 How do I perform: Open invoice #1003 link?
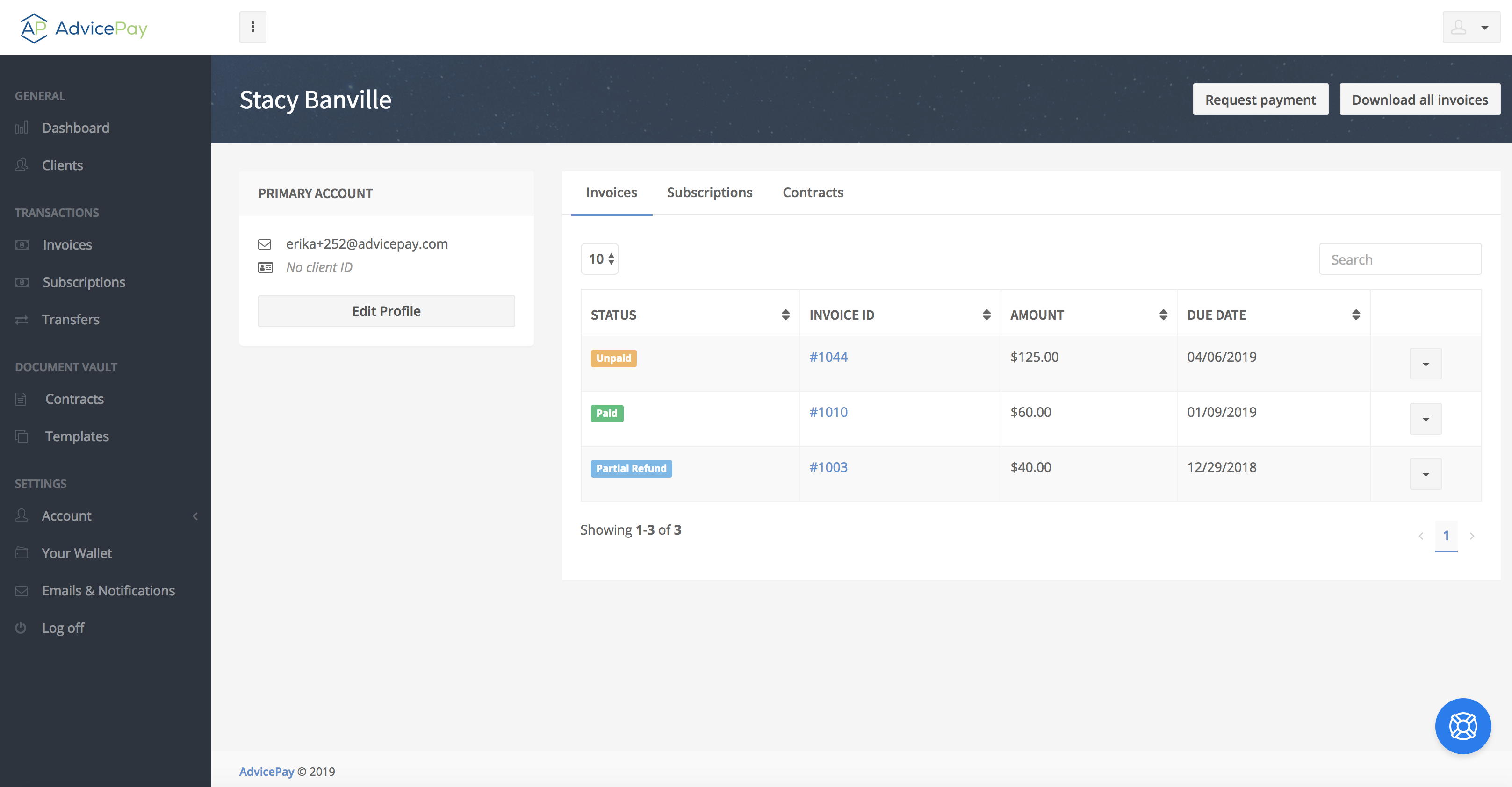click(x=828, y=467)
